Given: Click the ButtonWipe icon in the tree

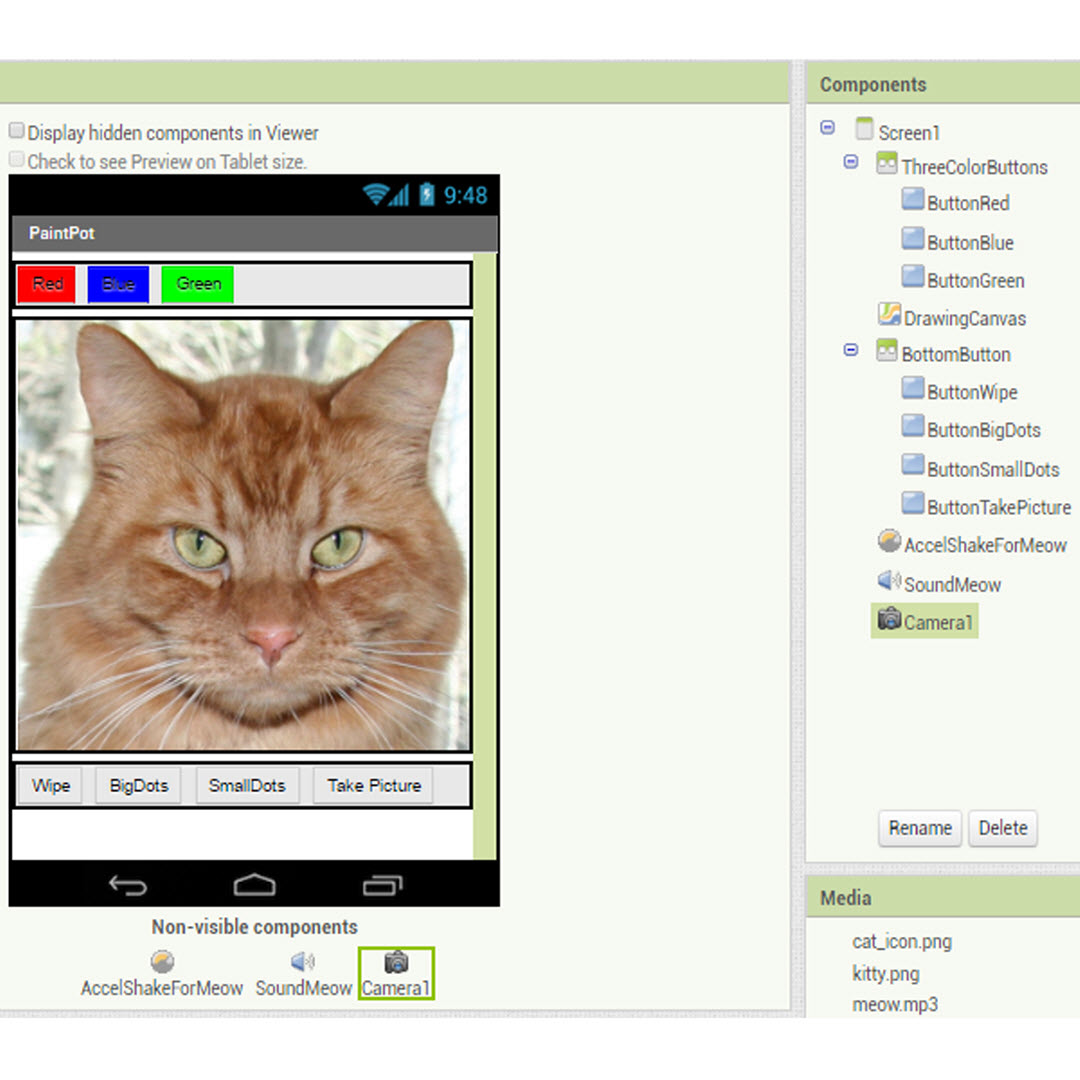Looking at the screenshot, I should click(x=913, y=388).
